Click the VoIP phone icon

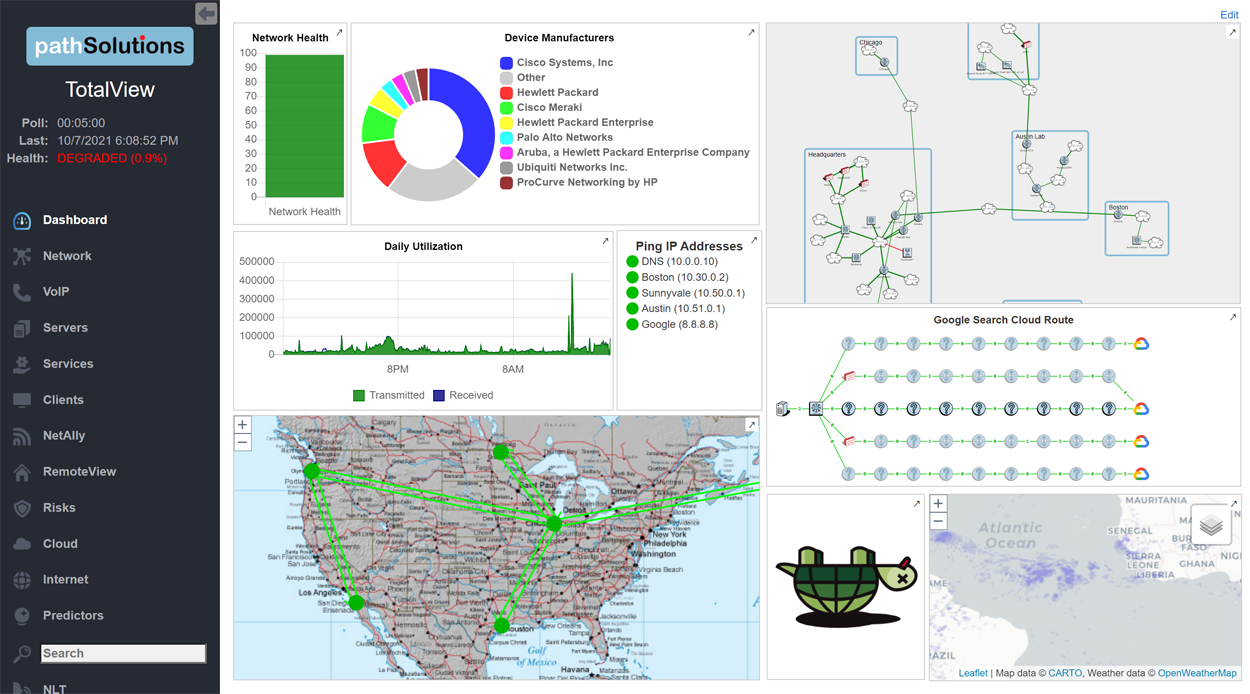click(x=22, y=292)
